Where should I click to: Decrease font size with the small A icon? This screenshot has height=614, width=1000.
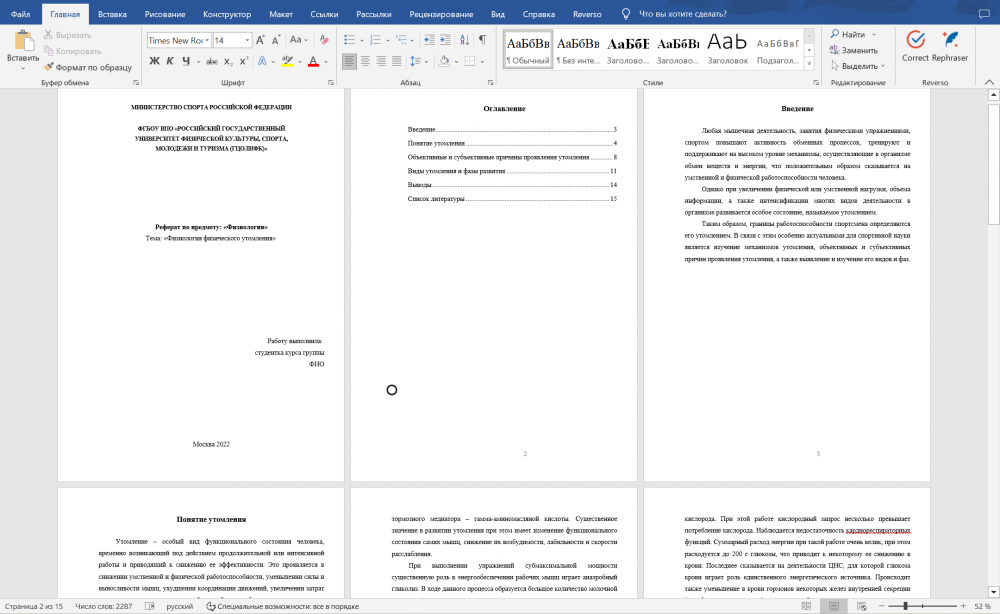pos(276,40)
